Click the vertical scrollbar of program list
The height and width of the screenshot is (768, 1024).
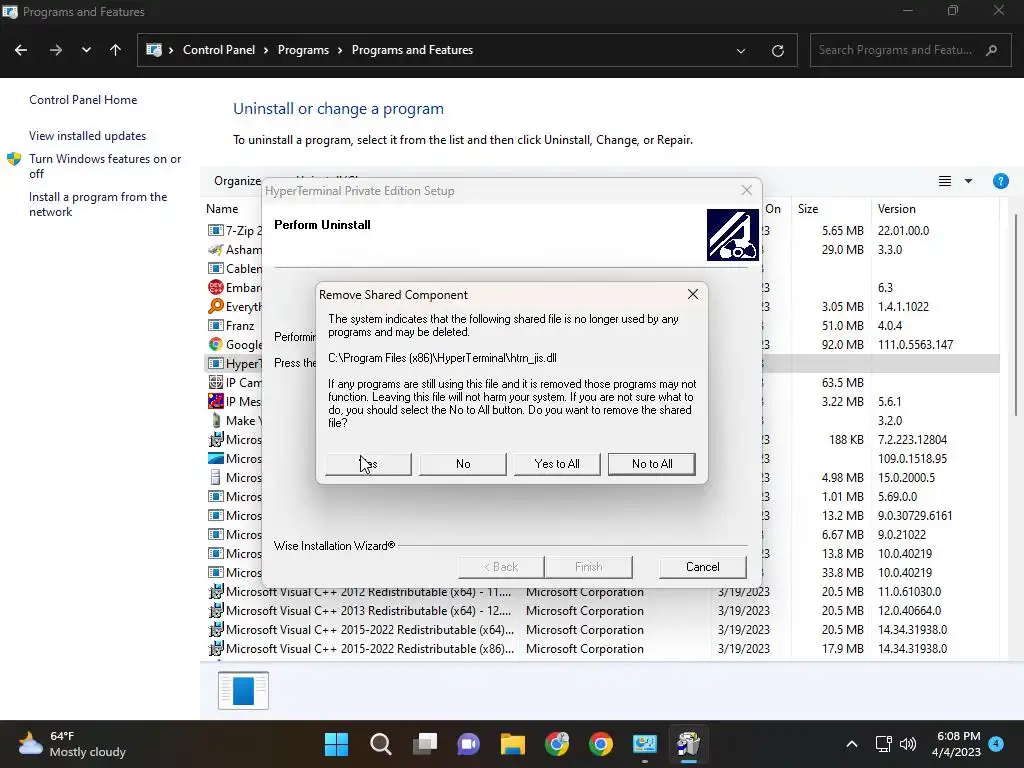click(1016, 313)
